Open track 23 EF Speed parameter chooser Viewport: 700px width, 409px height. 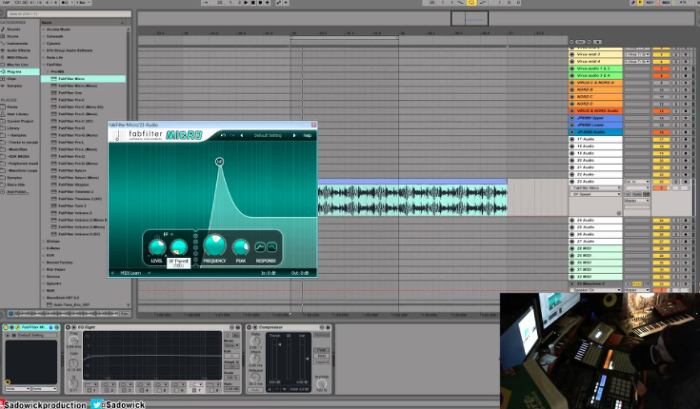pyautogui.click(x=596, y=194)
